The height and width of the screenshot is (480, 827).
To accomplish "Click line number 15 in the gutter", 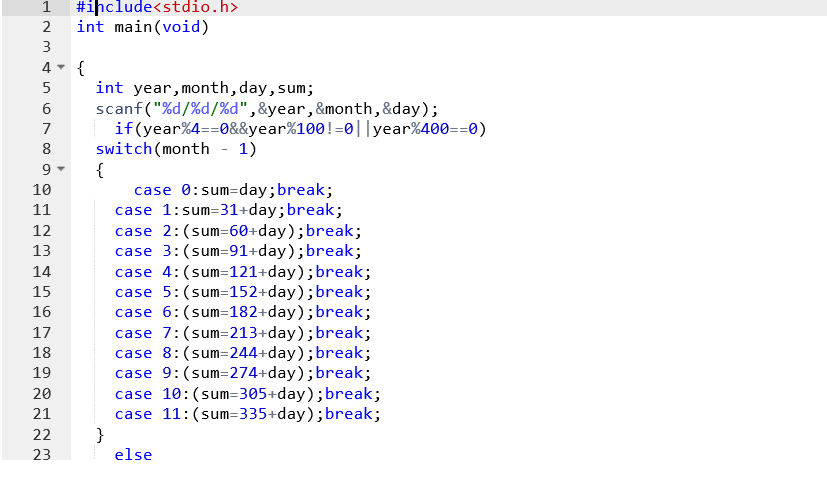I will click(x=42, y=292).
